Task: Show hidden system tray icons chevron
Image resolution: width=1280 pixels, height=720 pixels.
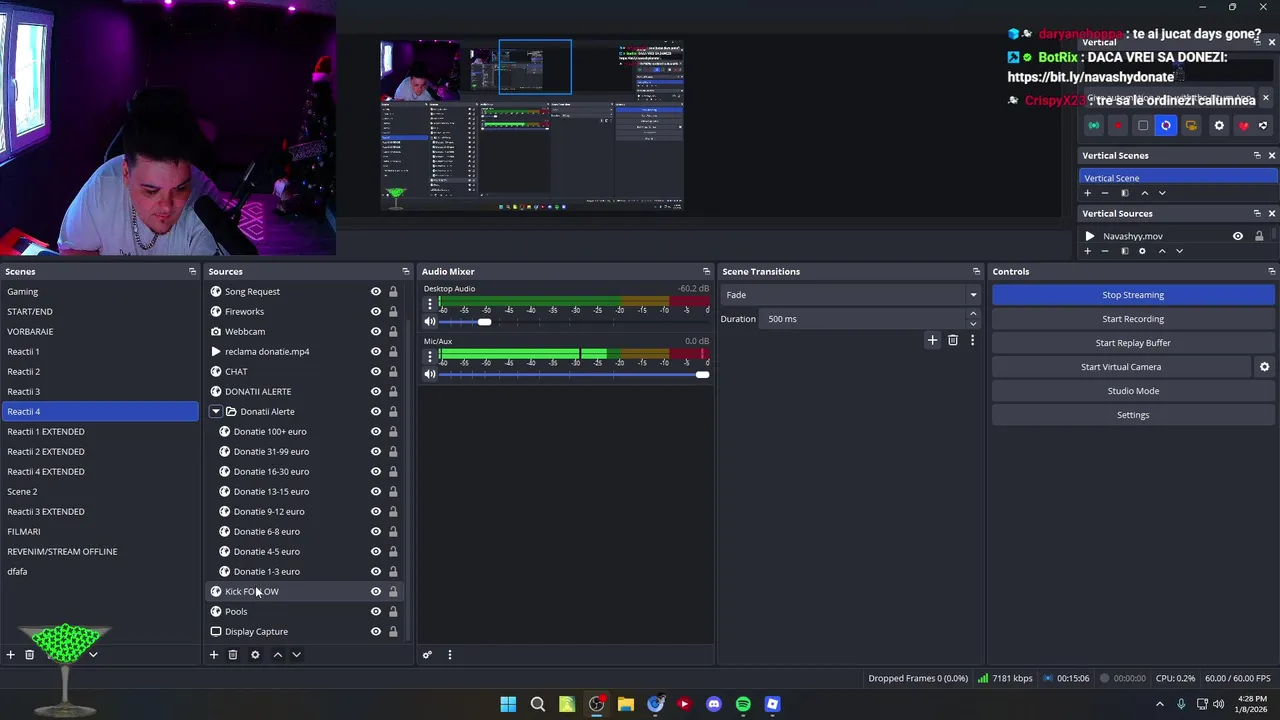Action: point(1160,704)
